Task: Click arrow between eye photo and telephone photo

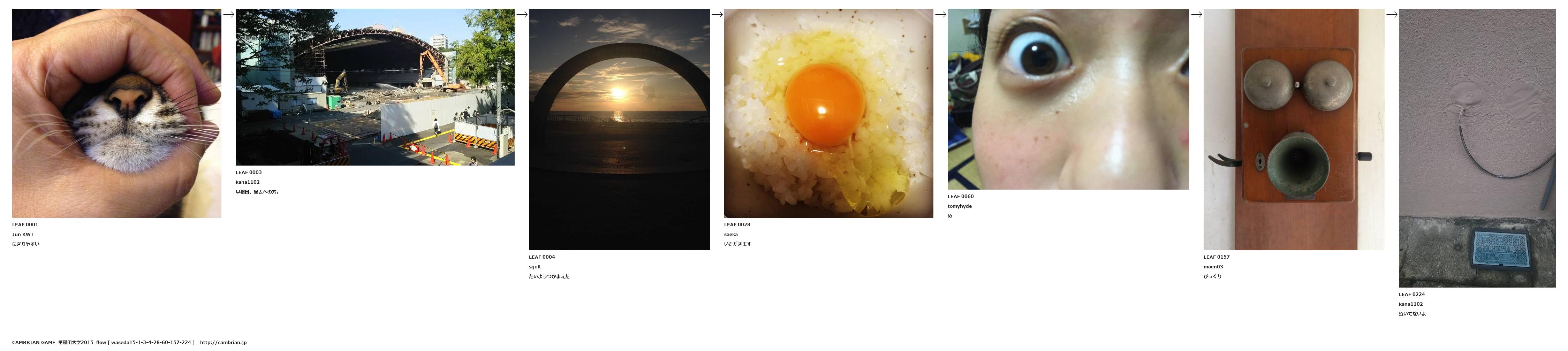Action: pyautogui.click(x=1196, y=15)
